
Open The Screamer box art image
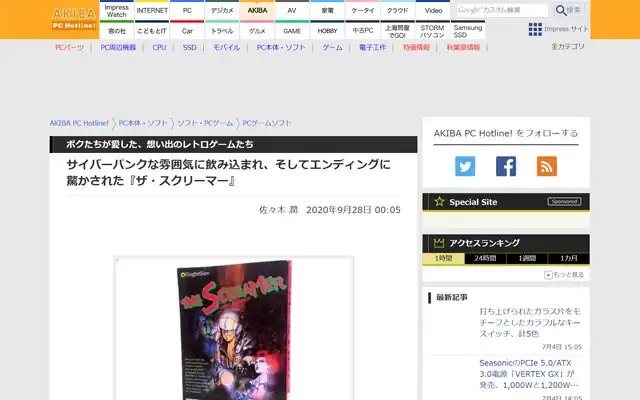pos(234,329)
